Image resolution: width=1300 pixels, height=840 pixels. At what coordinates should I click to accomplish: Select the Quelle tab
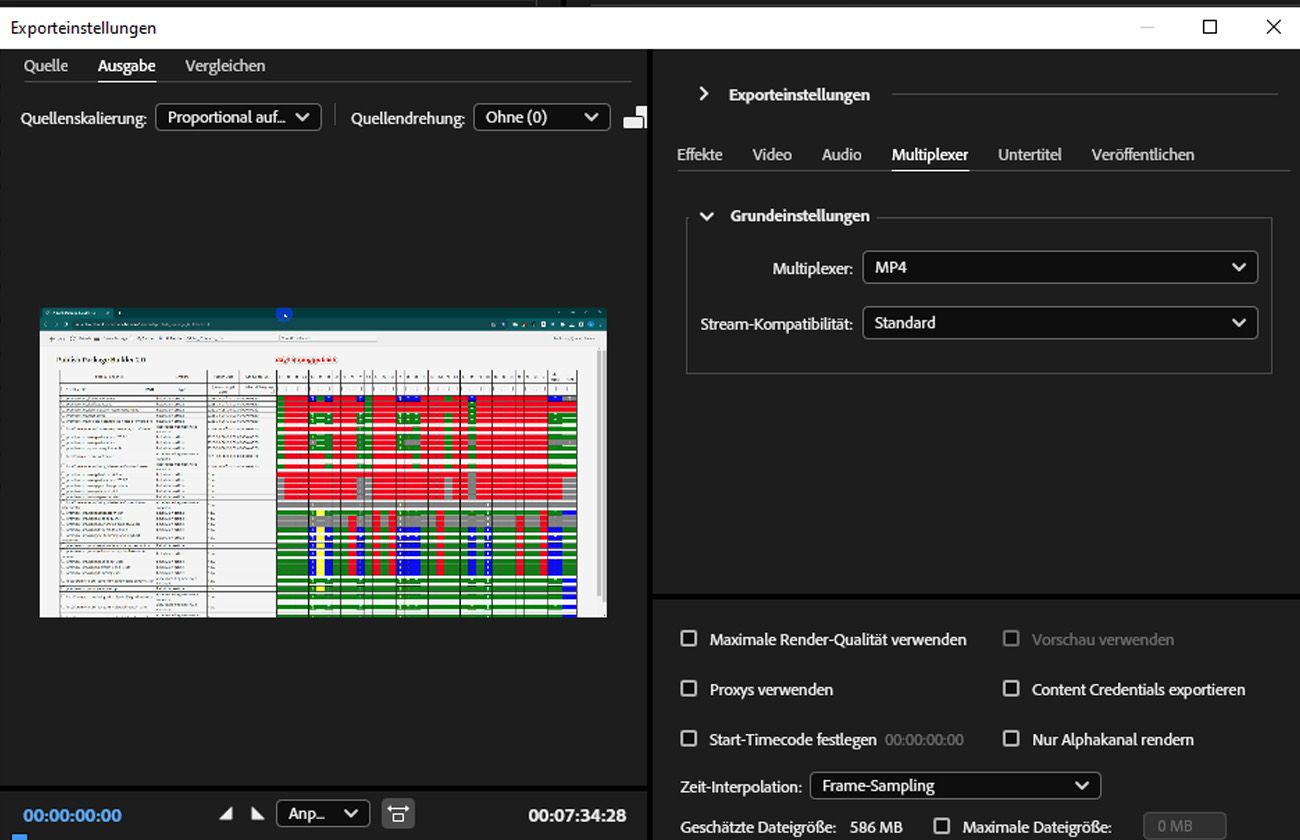click(46, 65)
